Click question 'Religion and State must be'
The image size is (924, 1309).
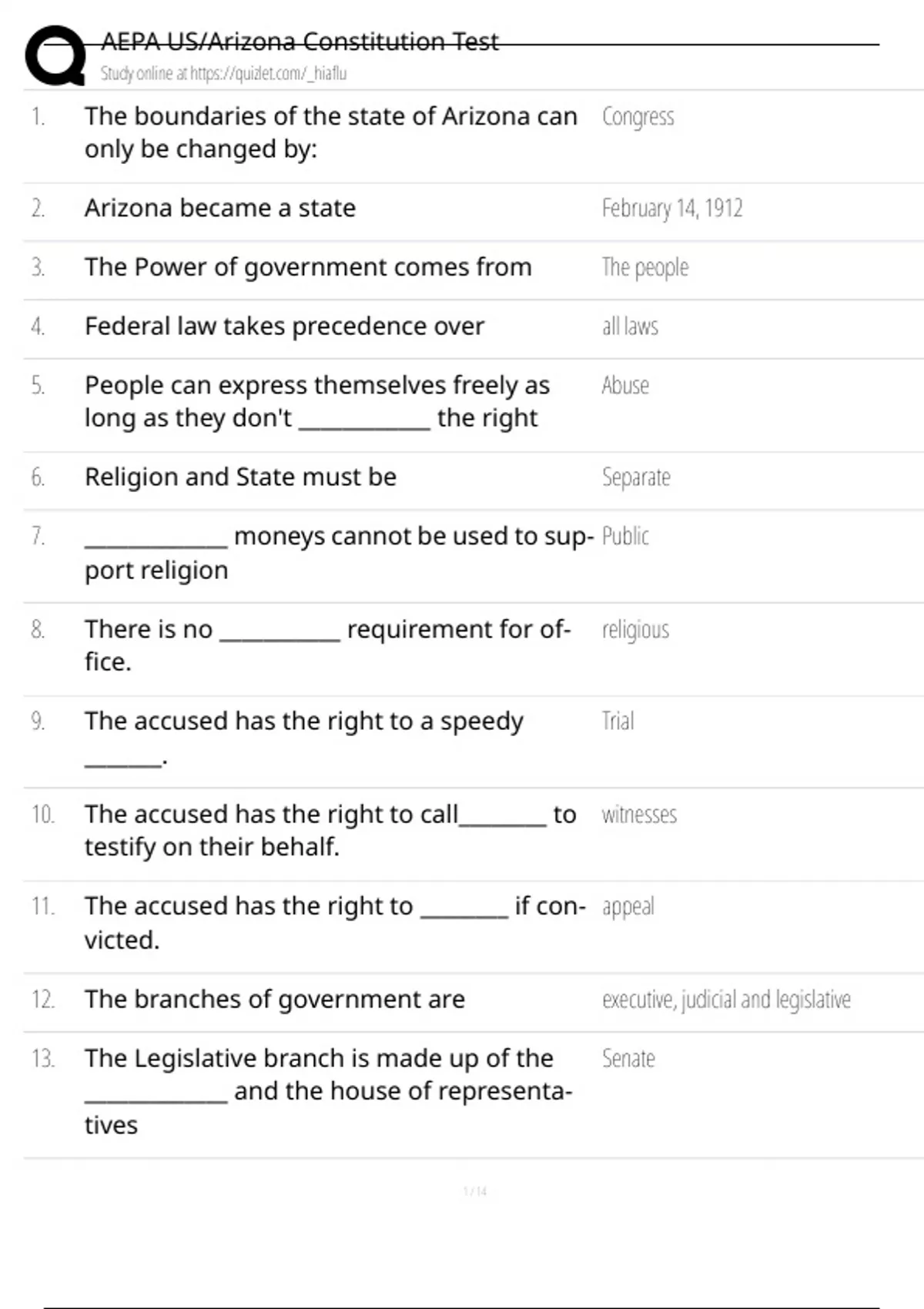click(x=240, y=477)
